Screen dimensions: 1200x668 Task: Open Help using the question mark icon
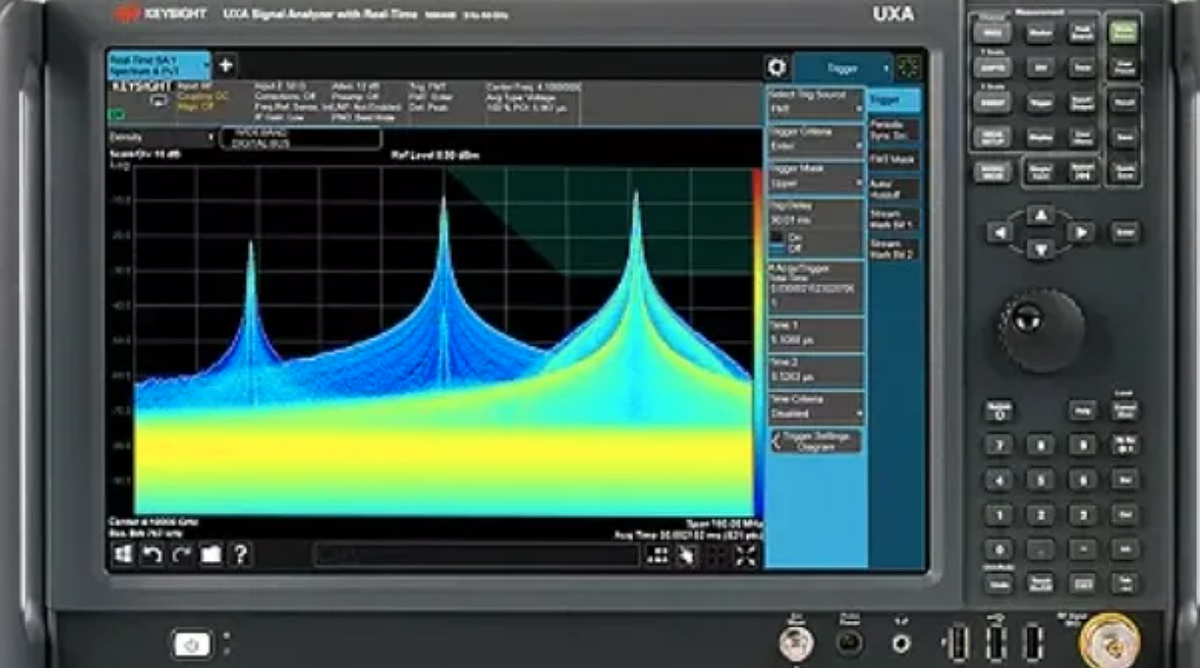239,557
